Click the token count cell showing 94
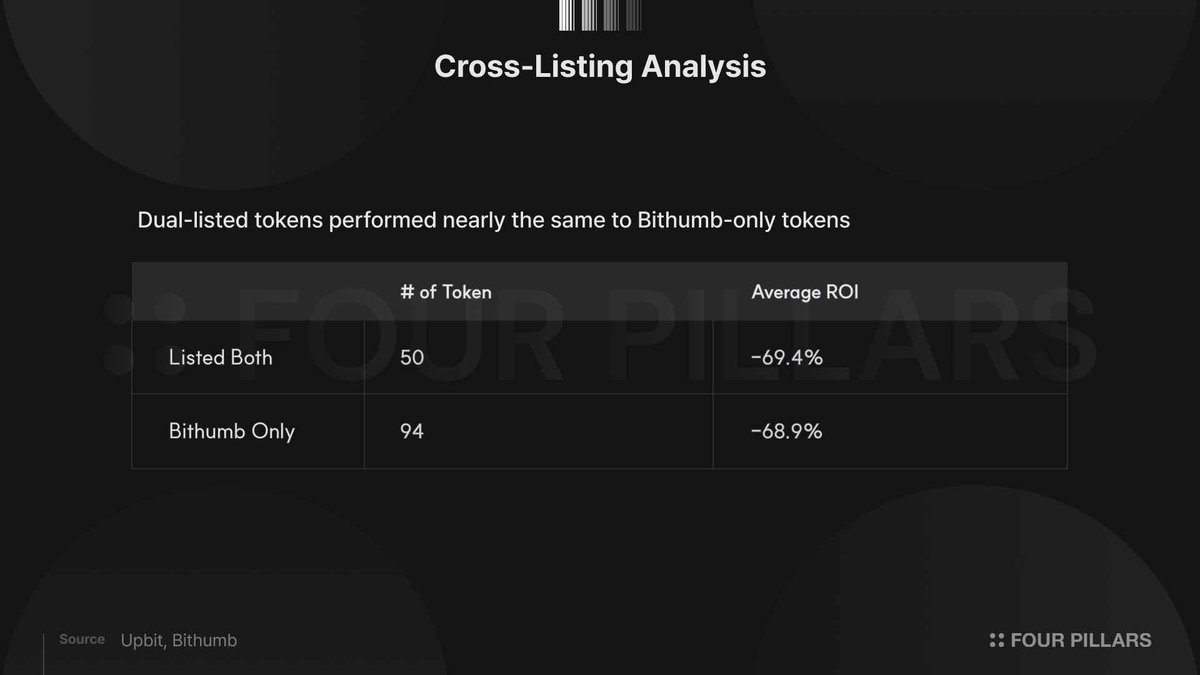 pos(412,432)
